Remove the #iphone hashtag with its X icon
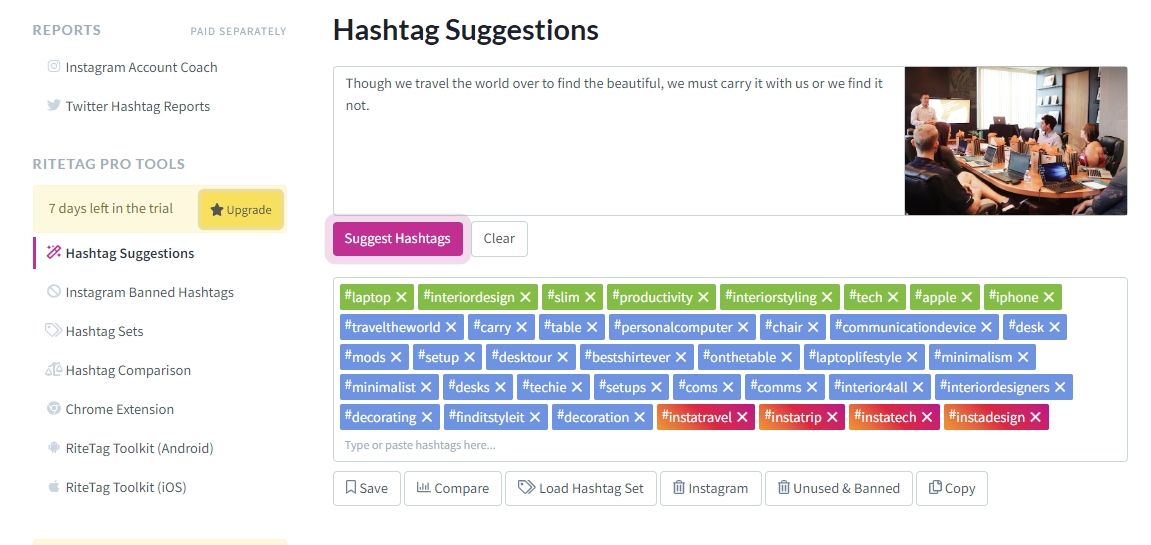Screen dimensions: 1151x545 point(1049,297)
